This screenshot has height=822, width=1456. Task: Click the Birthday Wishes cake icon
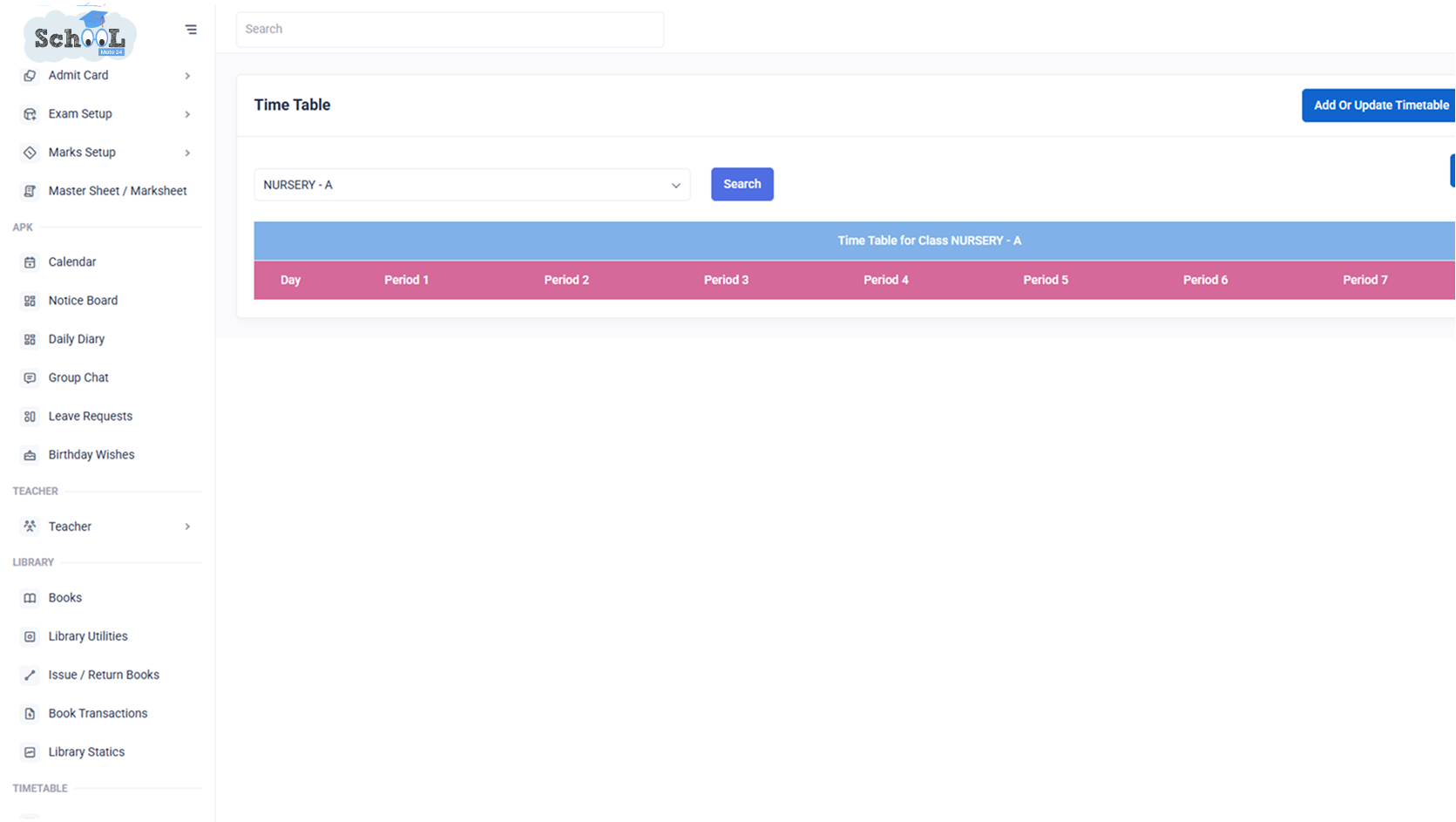pos(30,455)
